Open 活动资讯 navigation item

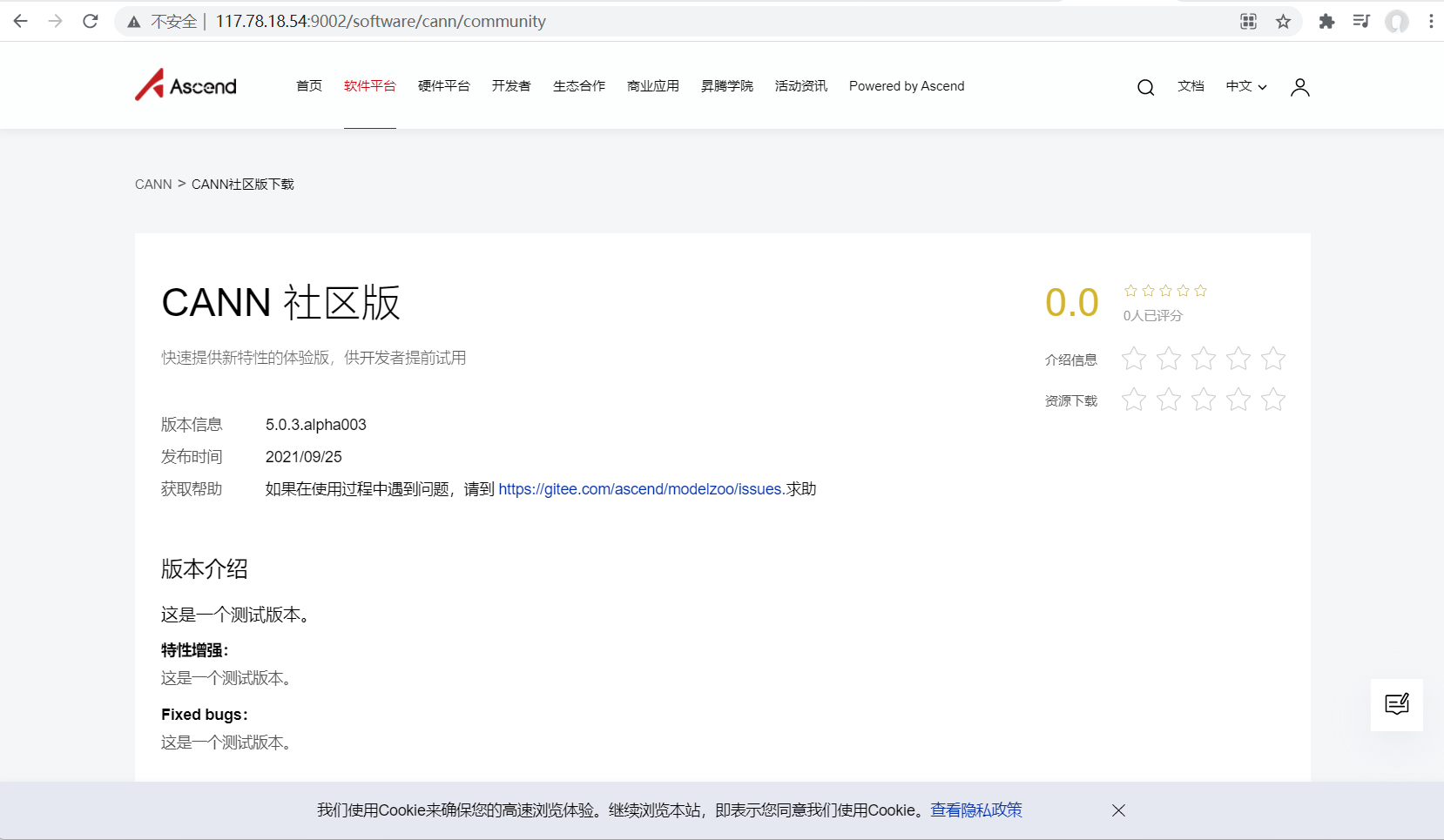tap(801, 86)
